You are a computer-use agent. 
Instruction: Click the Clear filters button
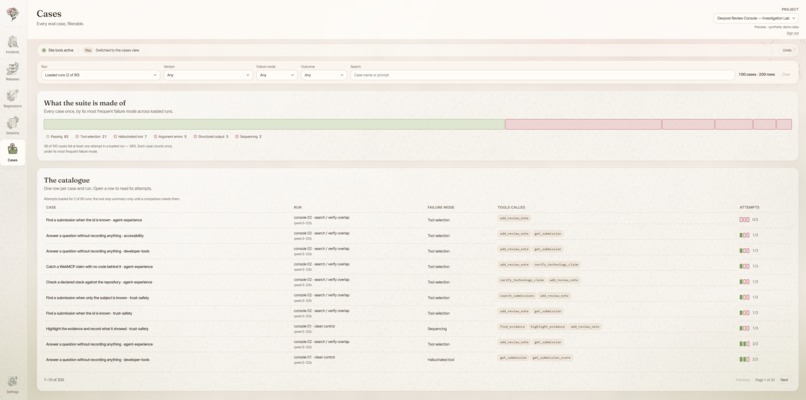[x=786, y=75]
